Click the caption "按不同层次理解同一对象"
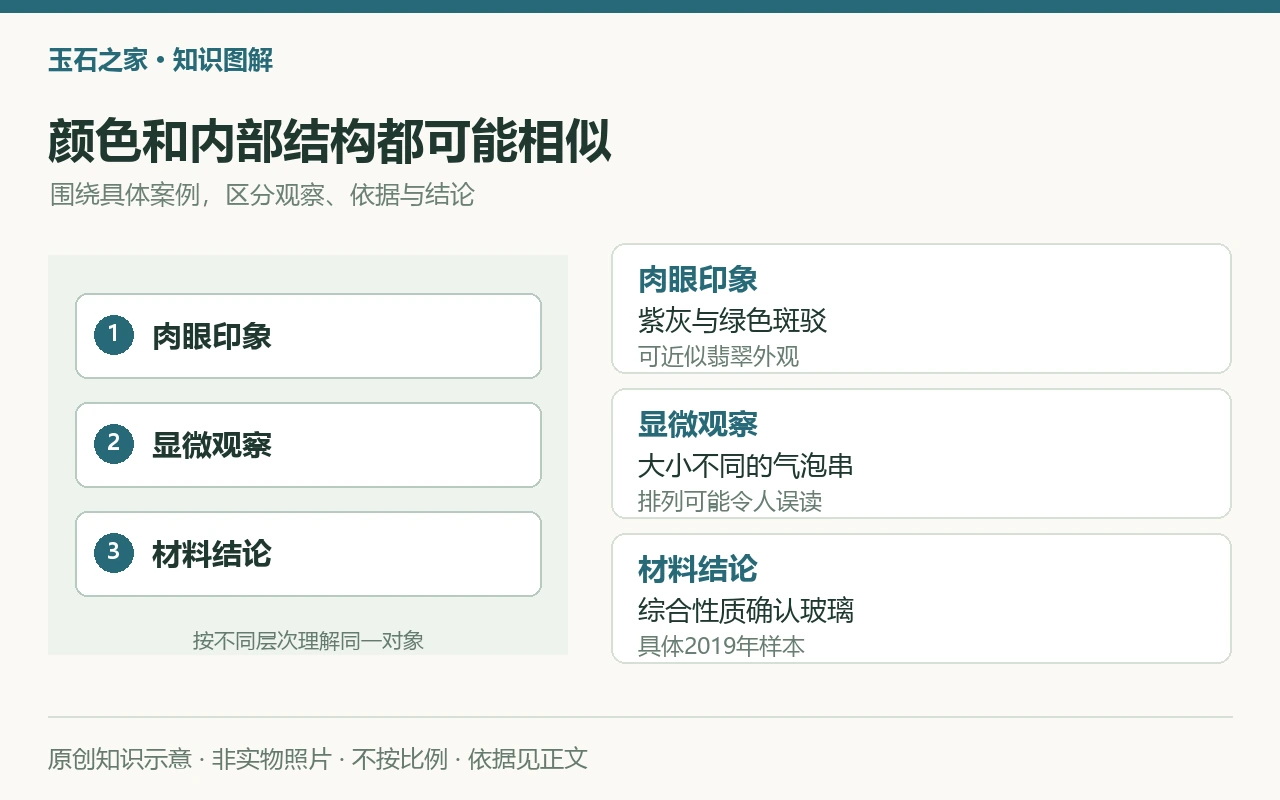 [308, 641]
